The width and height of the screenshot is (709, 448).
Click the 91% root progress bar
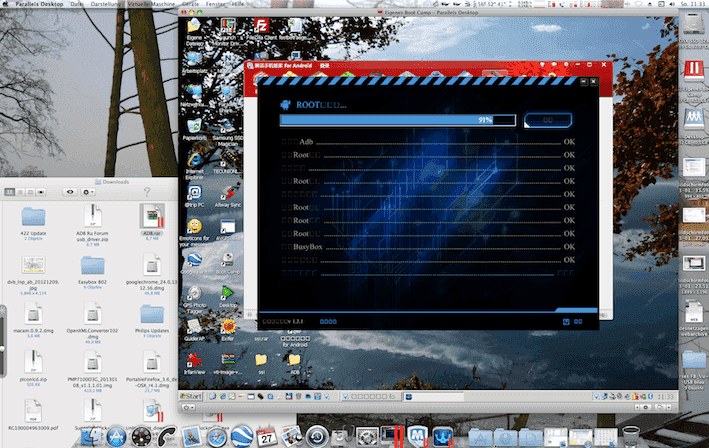pos(397,120)
